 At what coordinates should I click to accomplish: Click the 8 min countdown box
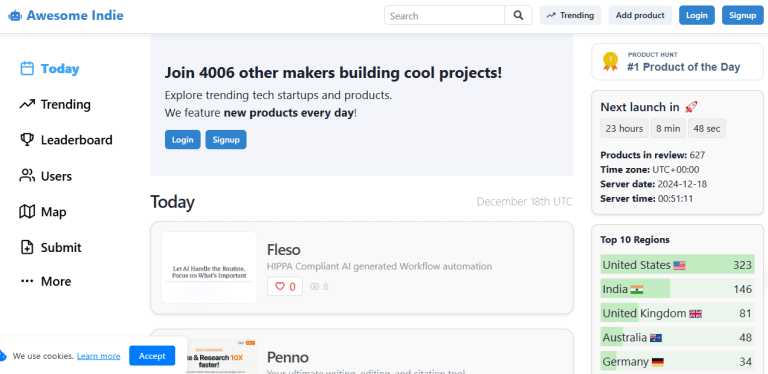[668, 128]
